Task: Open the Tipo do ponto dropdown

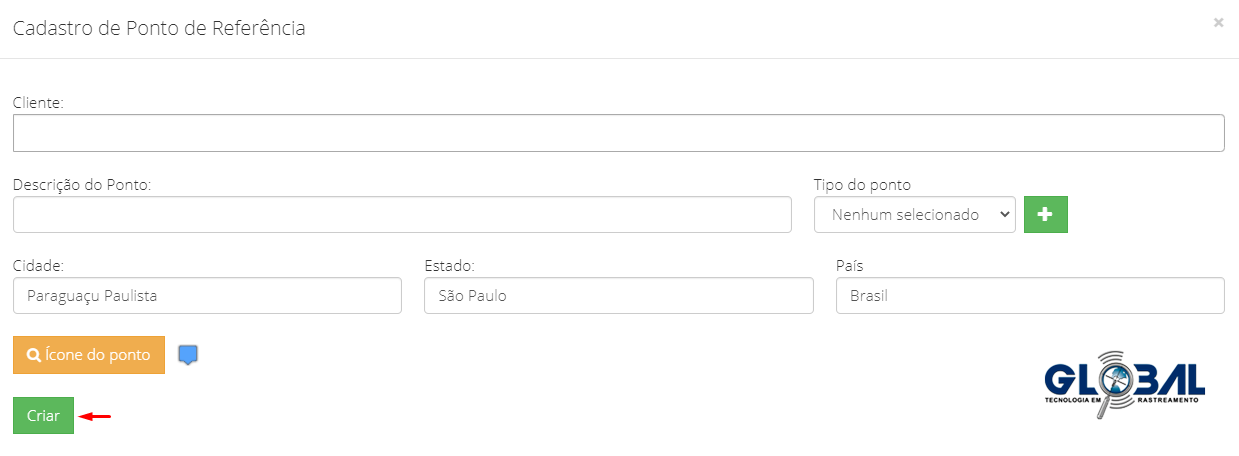Action: (915, 214)
